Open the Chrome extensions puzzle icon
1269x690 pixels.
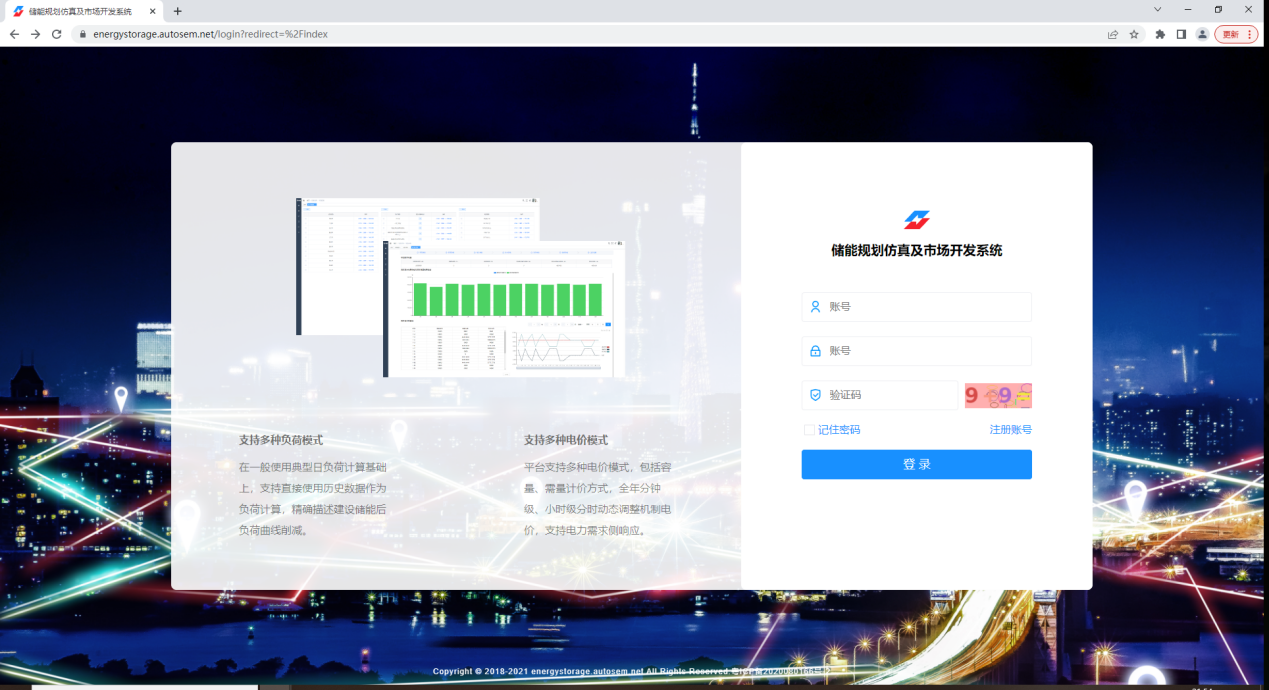[x=1160, y=34]
